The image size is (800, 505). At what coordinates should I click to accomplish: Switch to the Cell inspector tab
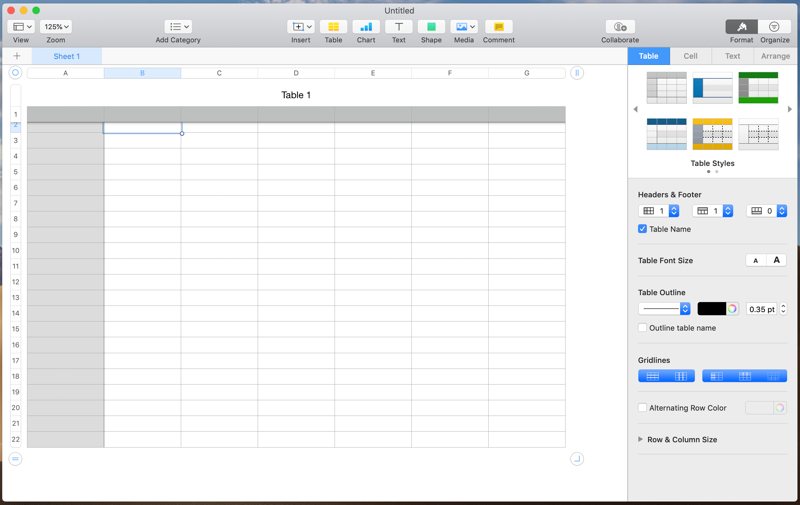(690, 56)
